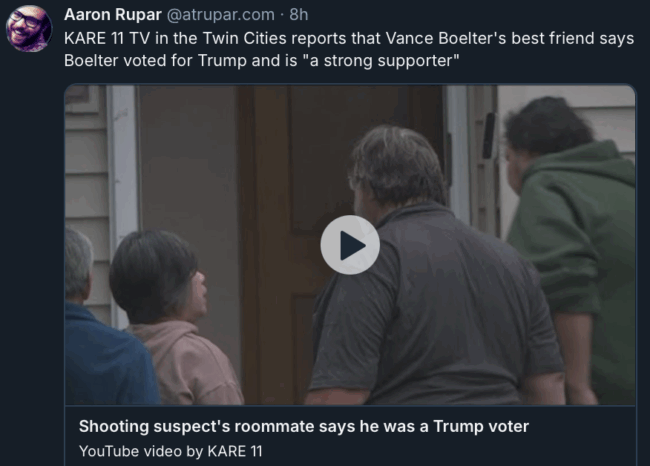Select the quoted phrase "a strong supporter"

tap(381, 61)
